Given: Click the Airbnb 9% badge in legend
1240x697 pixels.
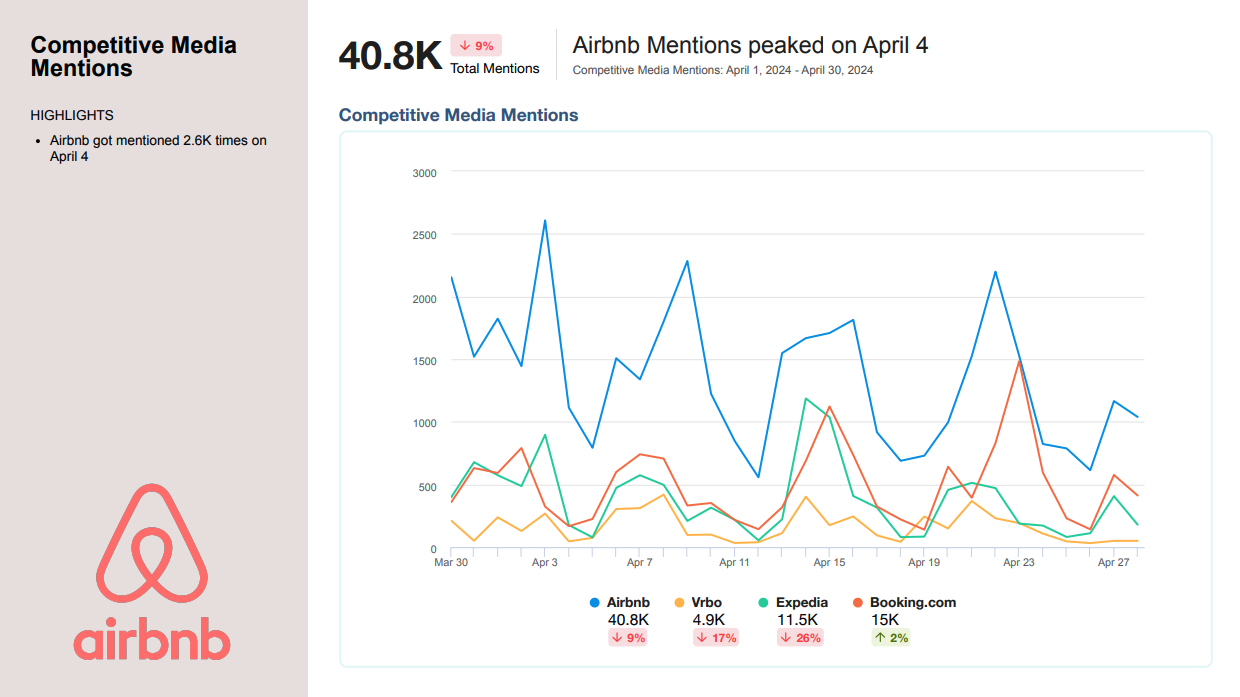Looking at the screenshot, I should tap(628, 638).
